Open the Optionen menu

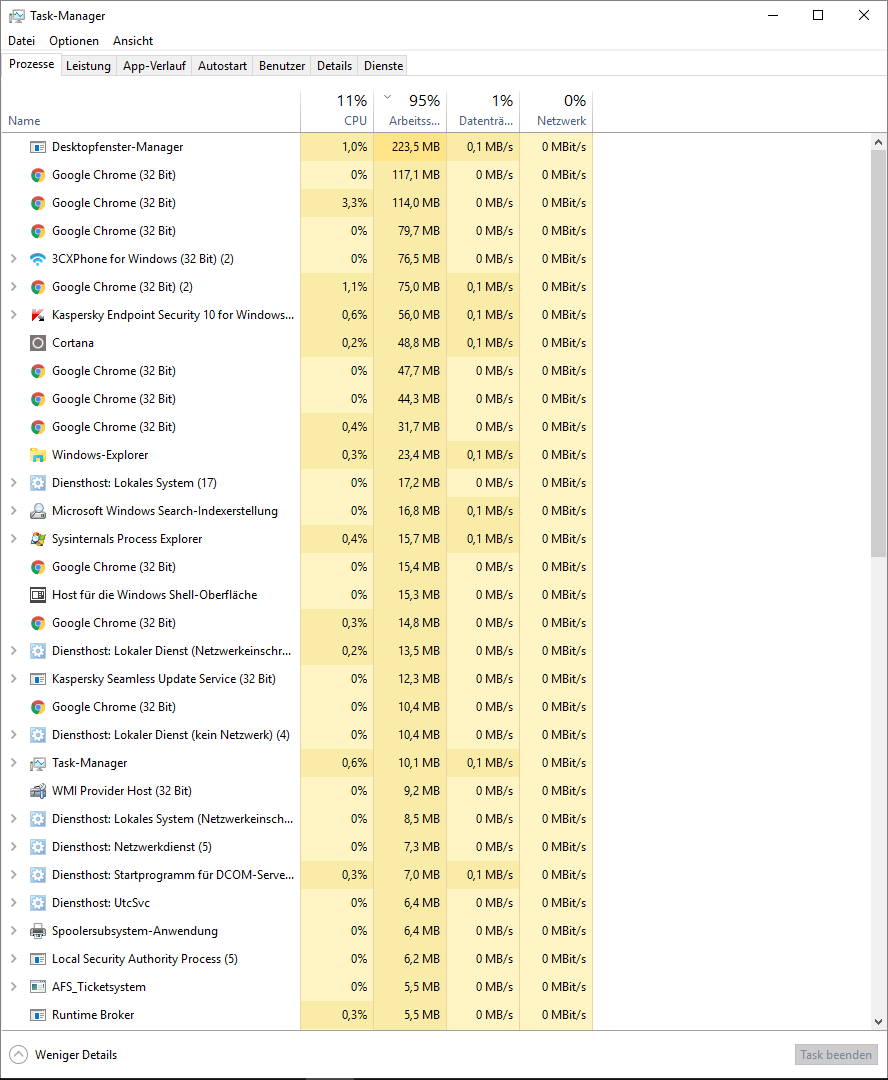(x=74, y=41)
